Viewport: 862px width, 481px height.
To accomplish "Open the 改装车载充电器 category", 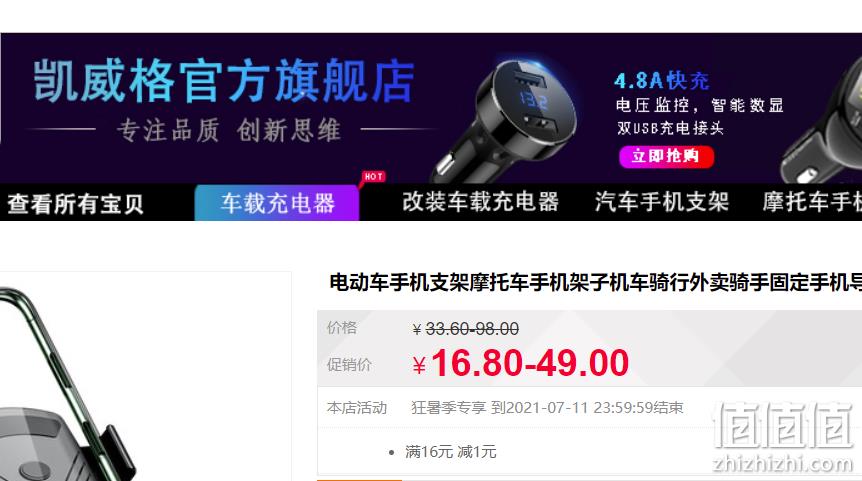I will pos(480,202).
